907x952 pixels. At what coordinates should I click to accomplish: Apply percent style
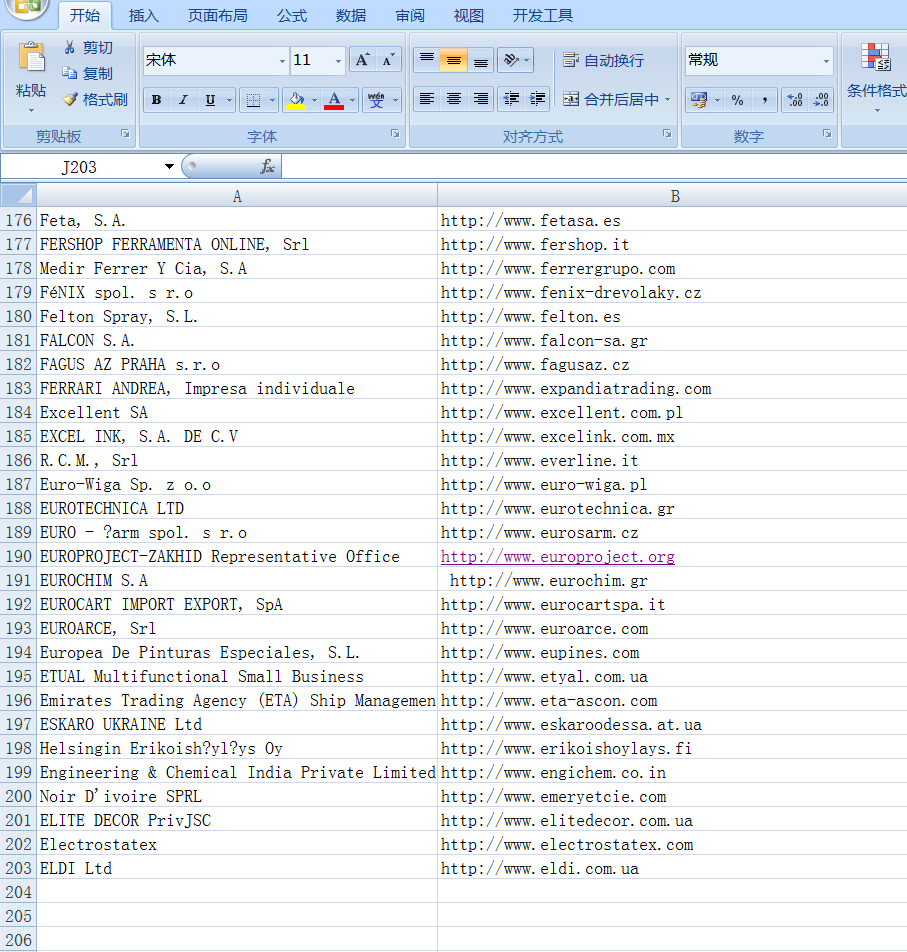point(737,100)
